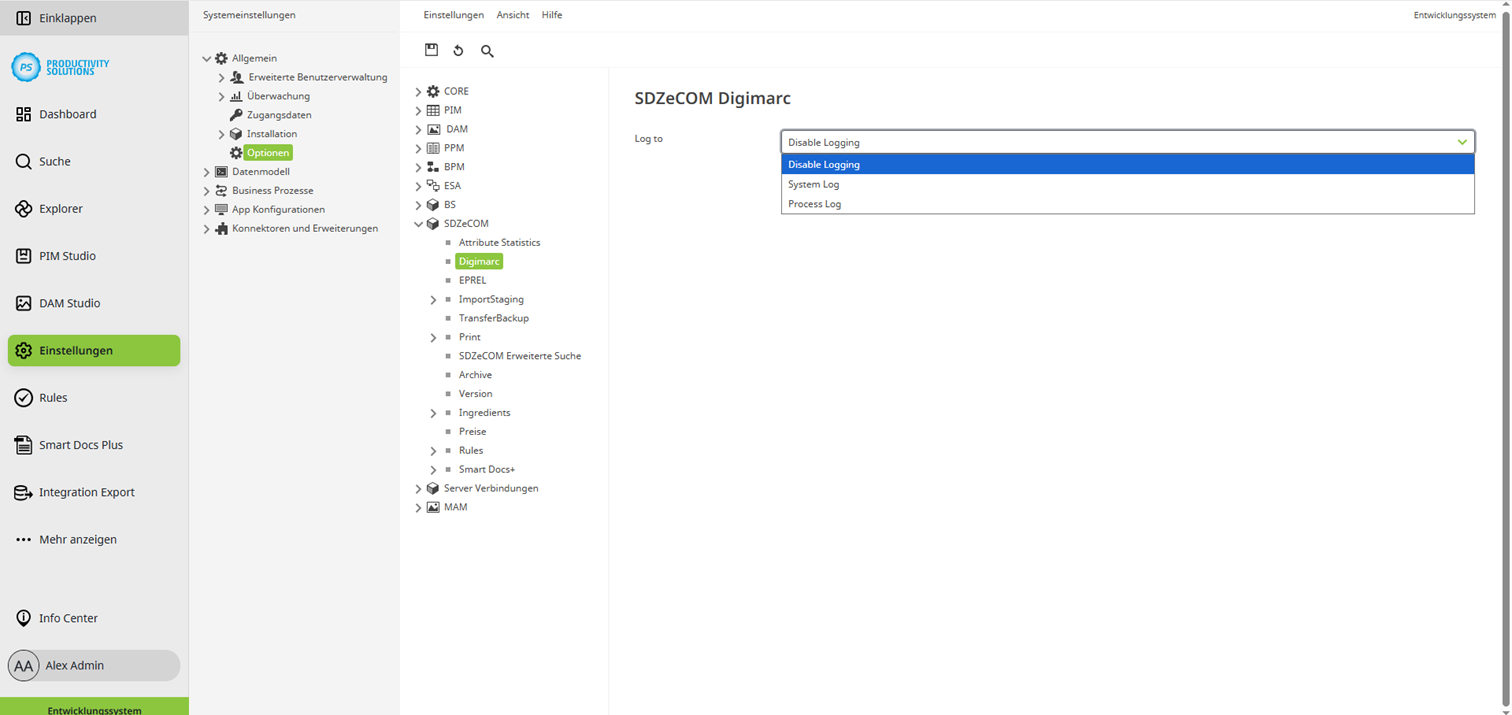The image size is (1512, 715).
Task: Open the Hilfe menu
Action: coord(552,14)
